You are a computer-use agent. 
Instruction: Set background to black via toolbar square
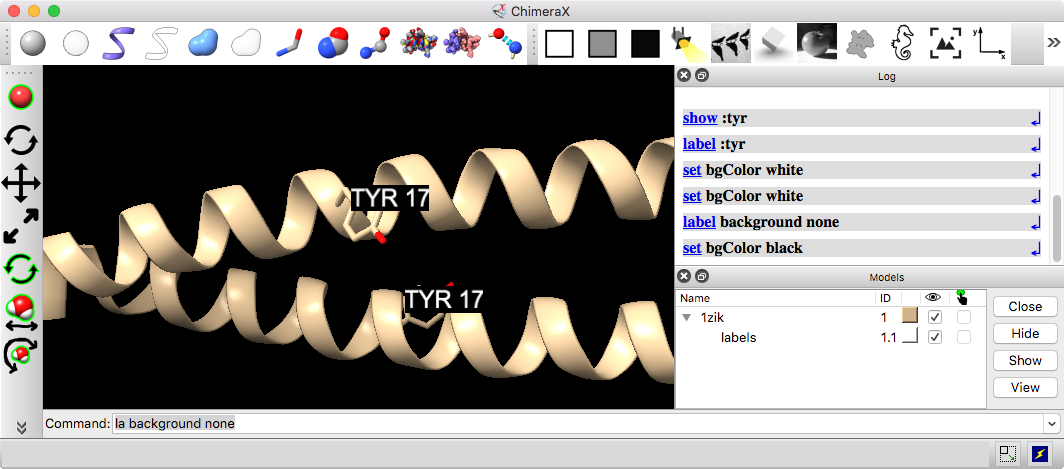pyautogui.click(x=645, y=43)
